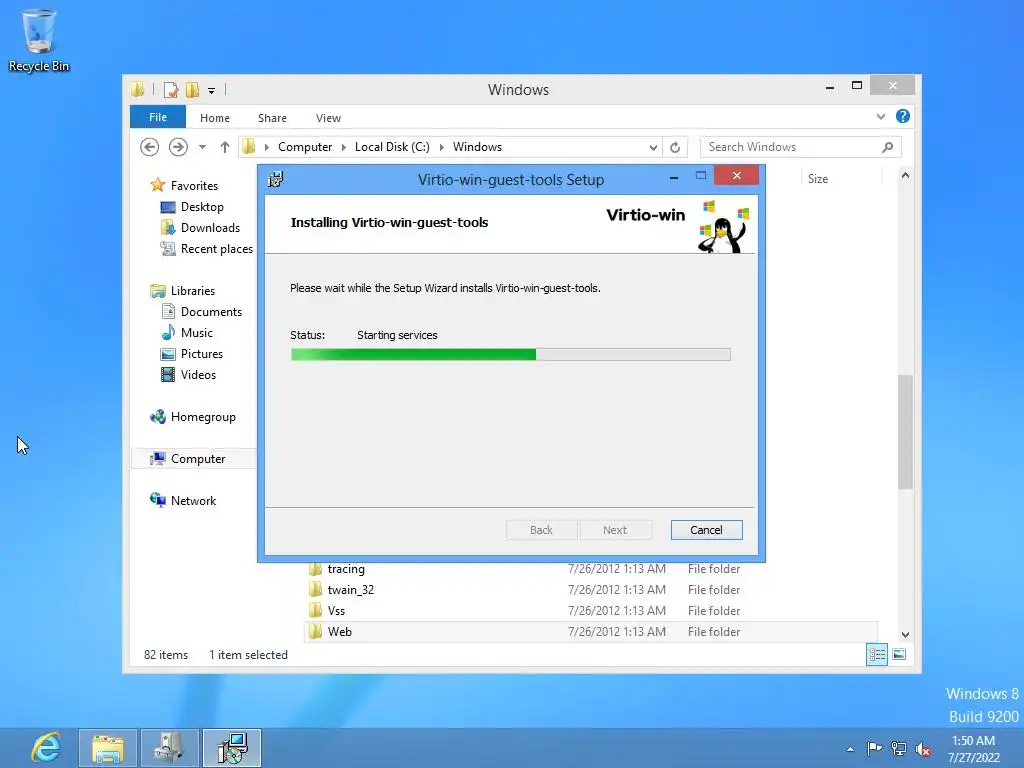Expand the ribbon chevron

coord(881,116)
